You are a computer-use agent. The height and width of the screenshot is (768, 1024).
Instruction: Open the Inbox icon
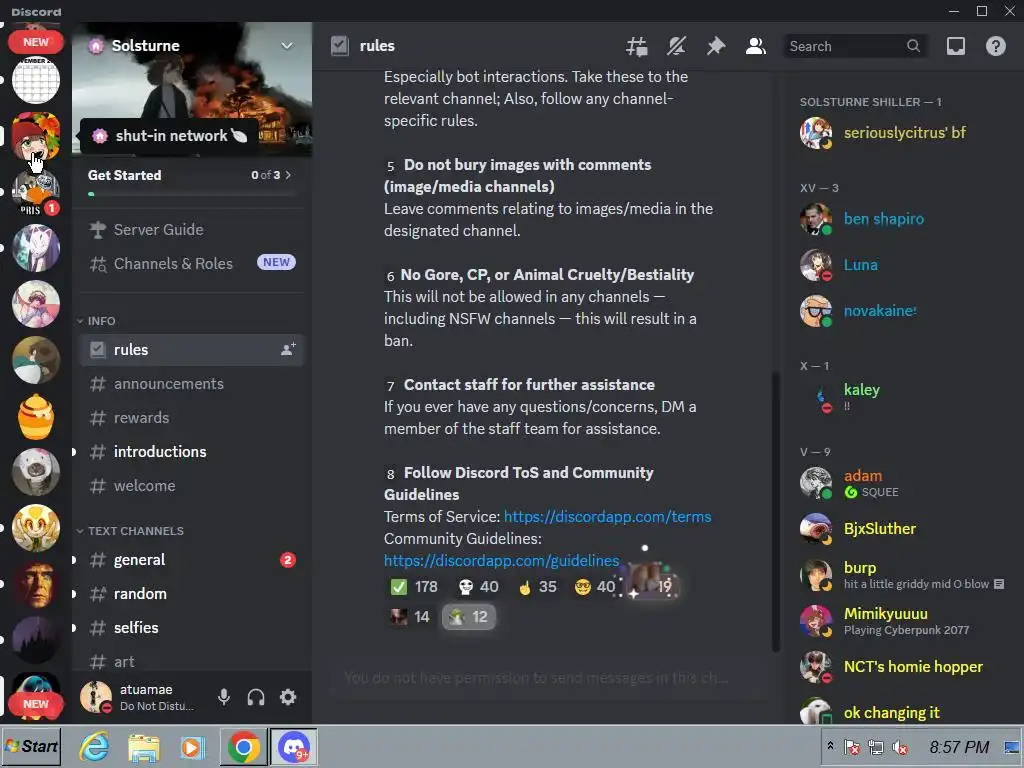click(x=956, y=46)
